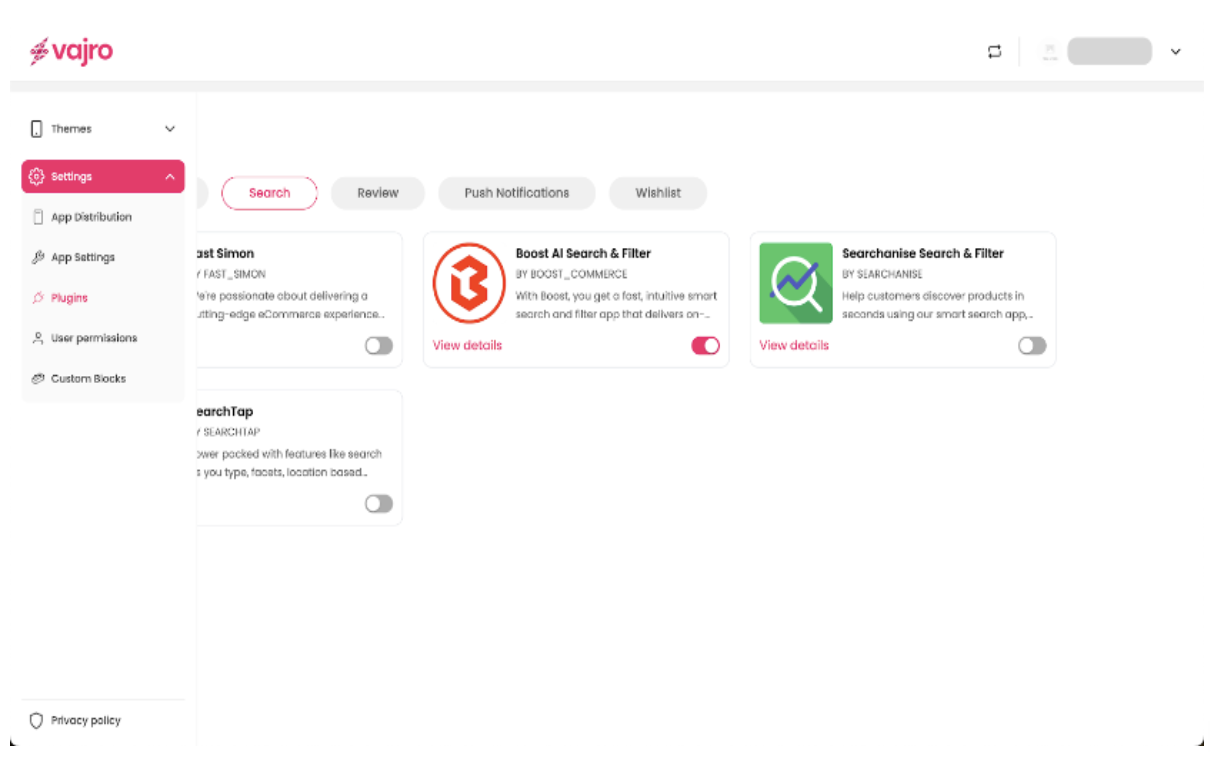The image size is (1210, 776).
Task: Click the App Distribution icon
Action: (x=38, y=217)
